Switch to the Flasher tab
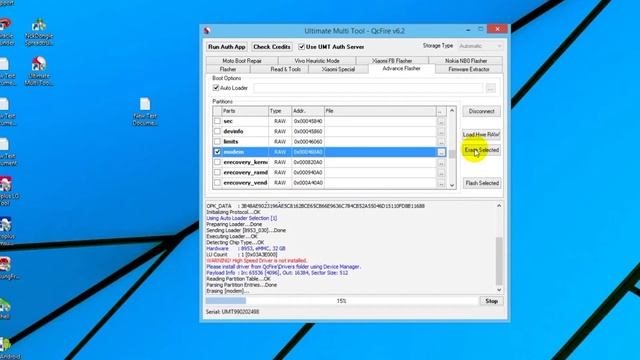640x360 pixels. tap(228, 69)
